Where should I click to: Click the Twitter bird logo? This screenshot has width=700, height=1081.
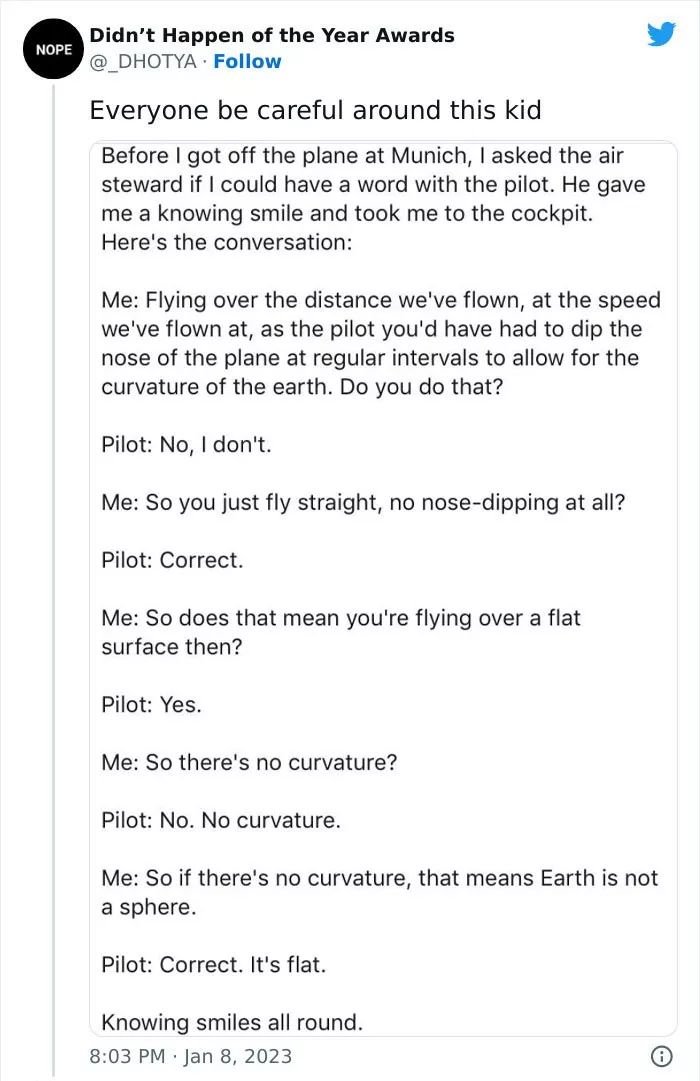point(661,35)
